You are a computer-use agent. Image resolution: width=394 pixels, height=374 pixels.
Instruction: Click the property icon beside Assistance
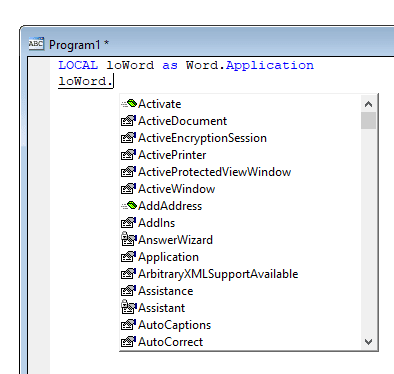(x=128, y=291)
